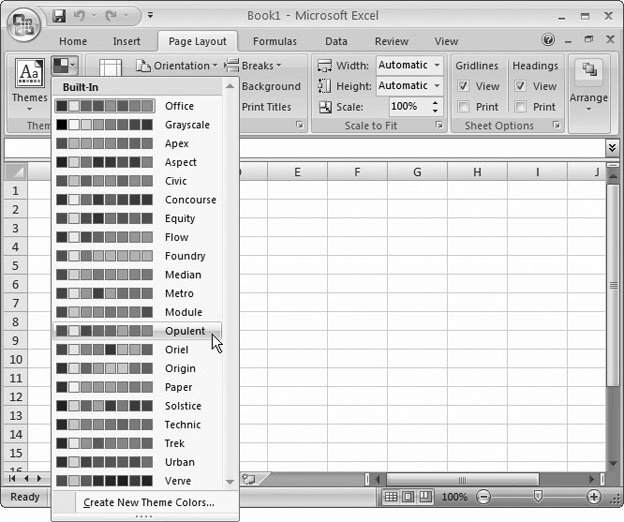624x522 pixels.
Task: Click the Office button orb
Action: [24, 22]
